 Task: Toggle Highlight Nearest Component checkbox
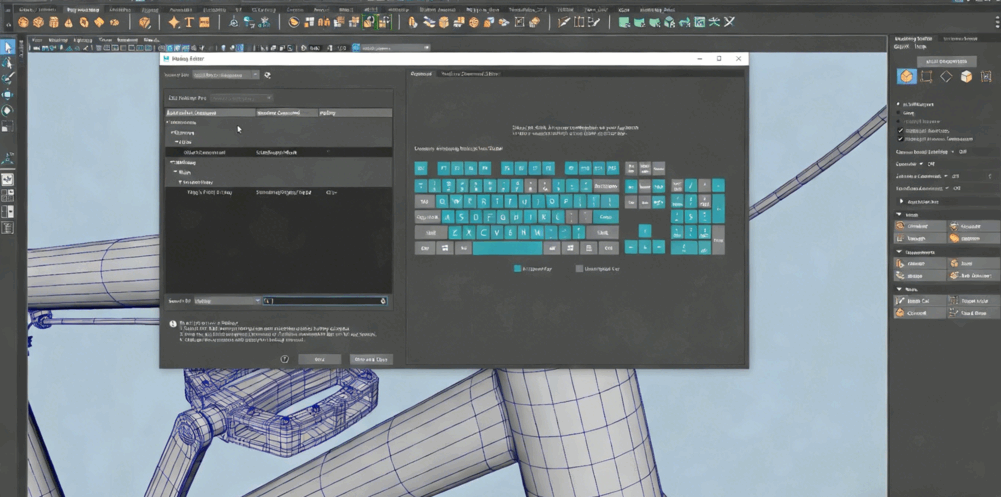[902, 139]
